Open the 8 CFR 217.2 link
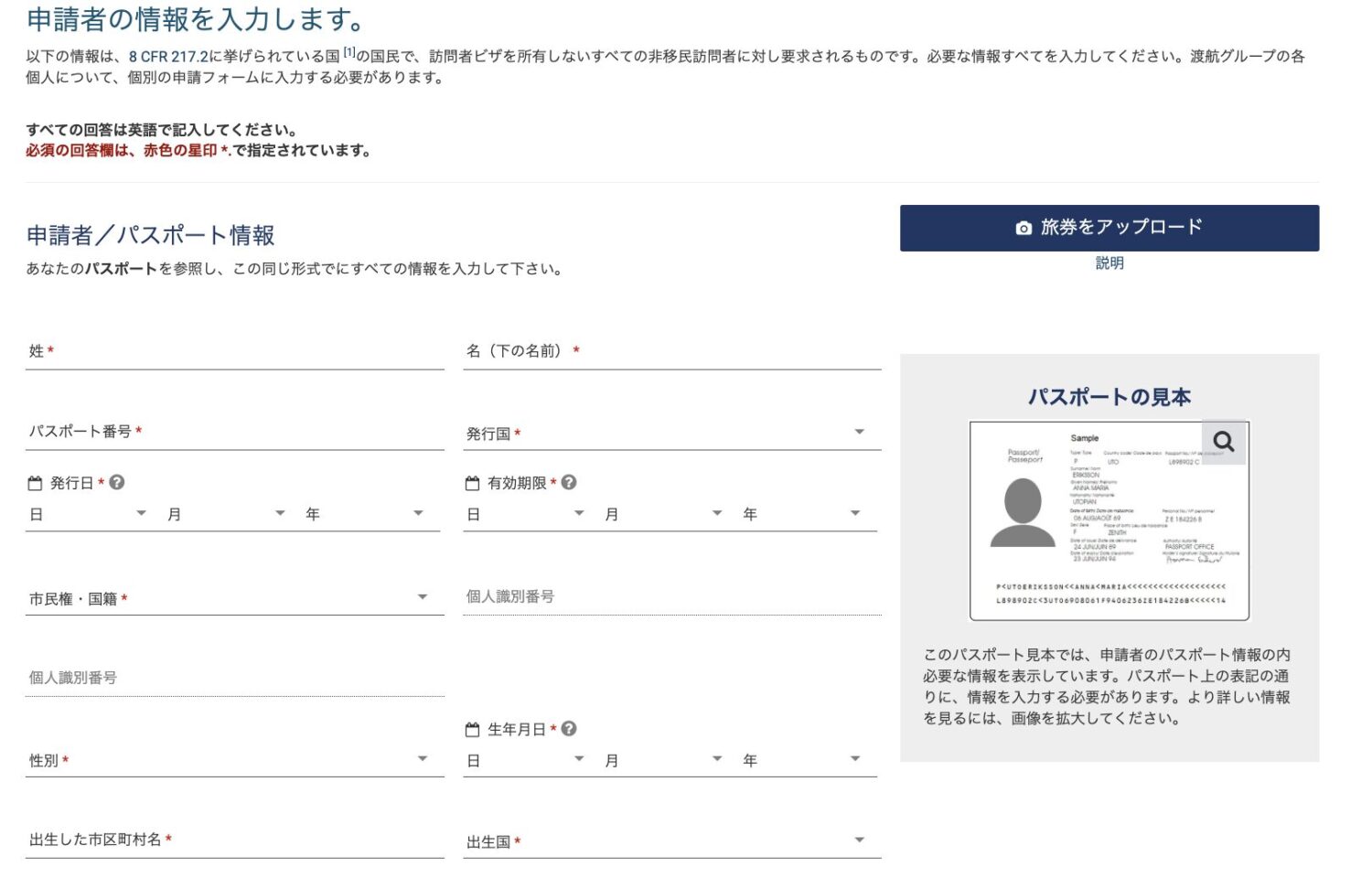 point(168,57)
